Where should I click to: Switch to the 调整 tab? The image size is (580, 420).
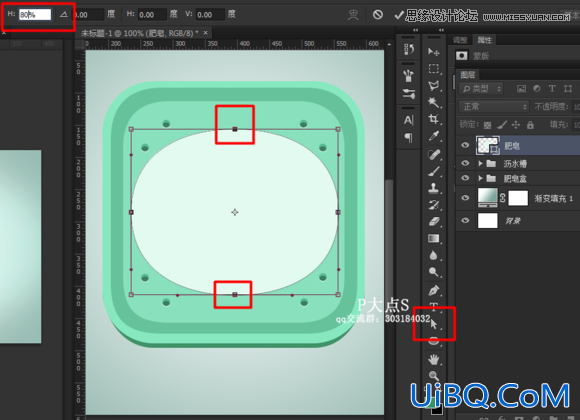tap(460, 40)
